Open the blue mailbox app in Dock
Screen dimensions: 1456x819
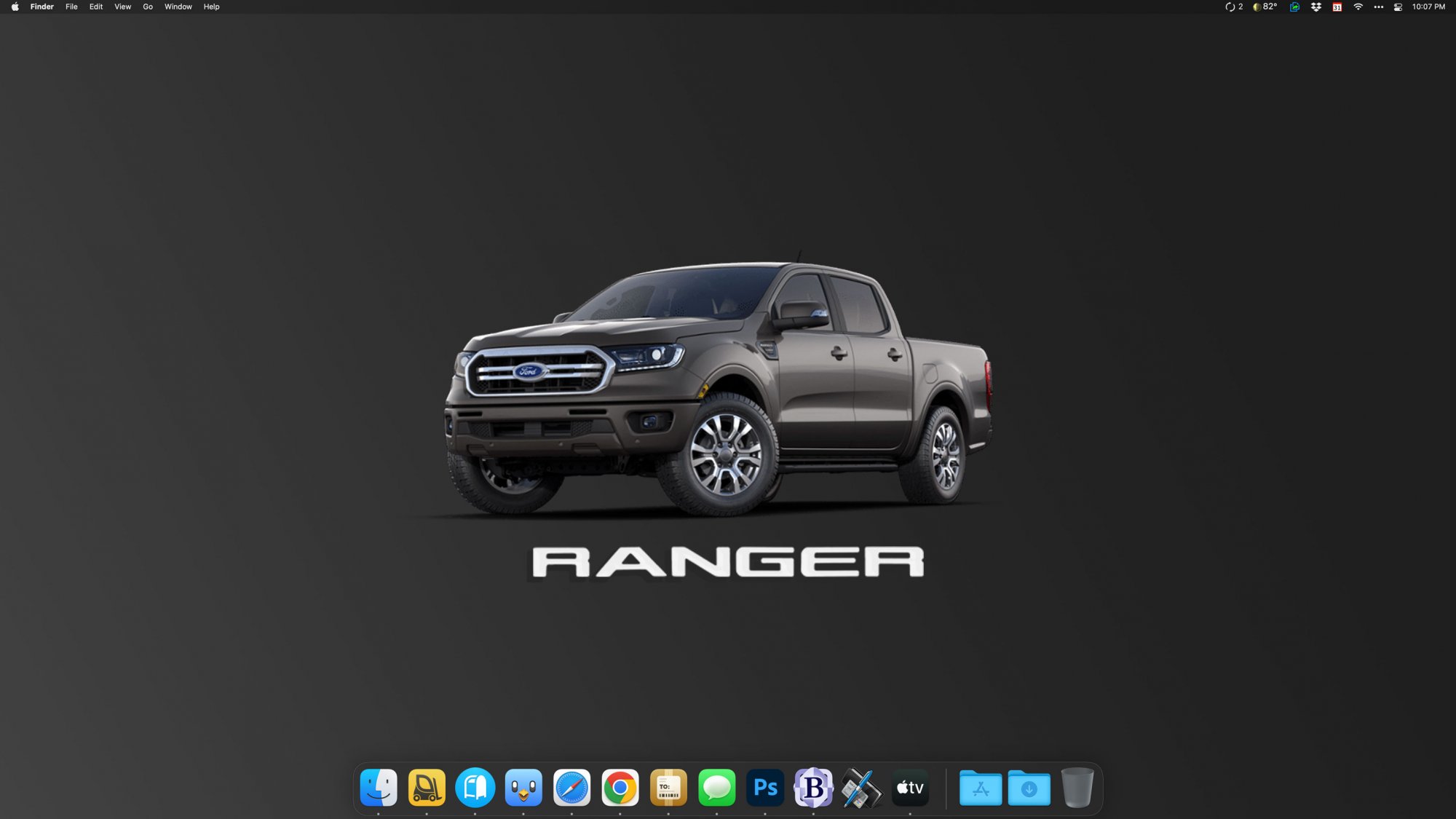(475, 788)
